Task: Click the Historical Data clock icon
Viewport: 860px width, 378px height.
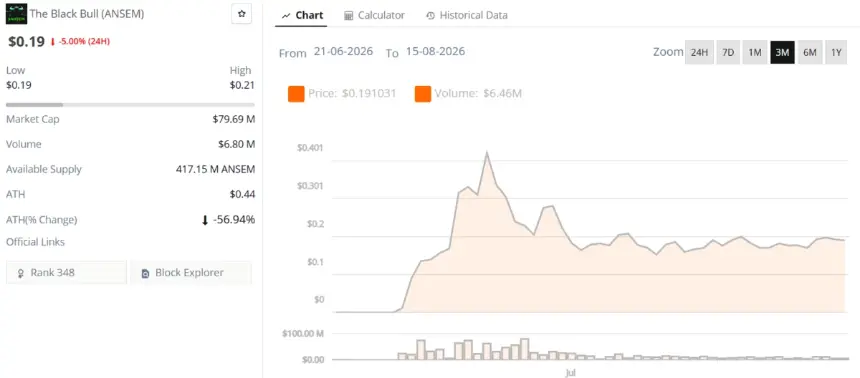Action: [x=431, y=16]
